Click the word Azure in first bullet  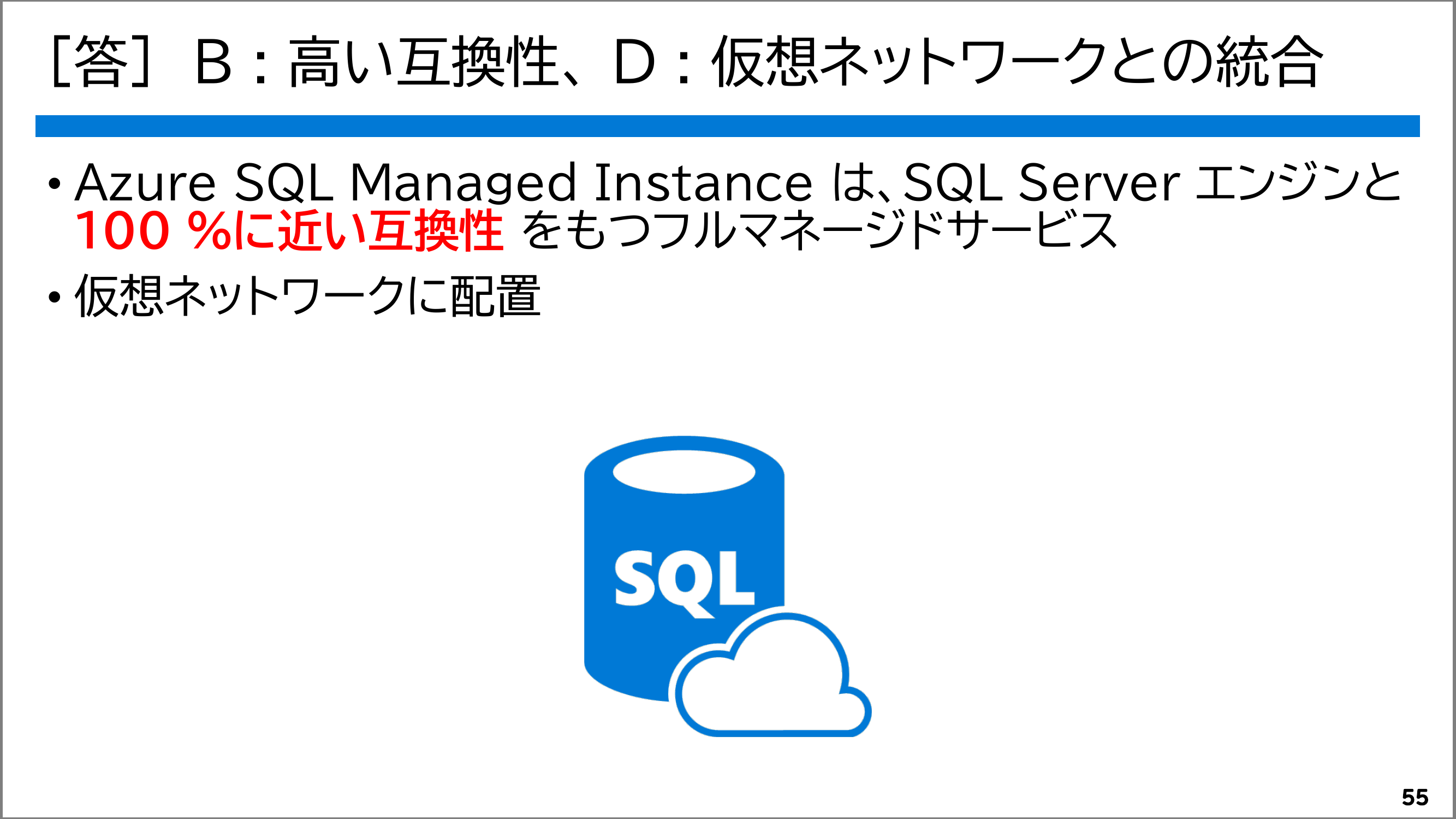[145, 183]
